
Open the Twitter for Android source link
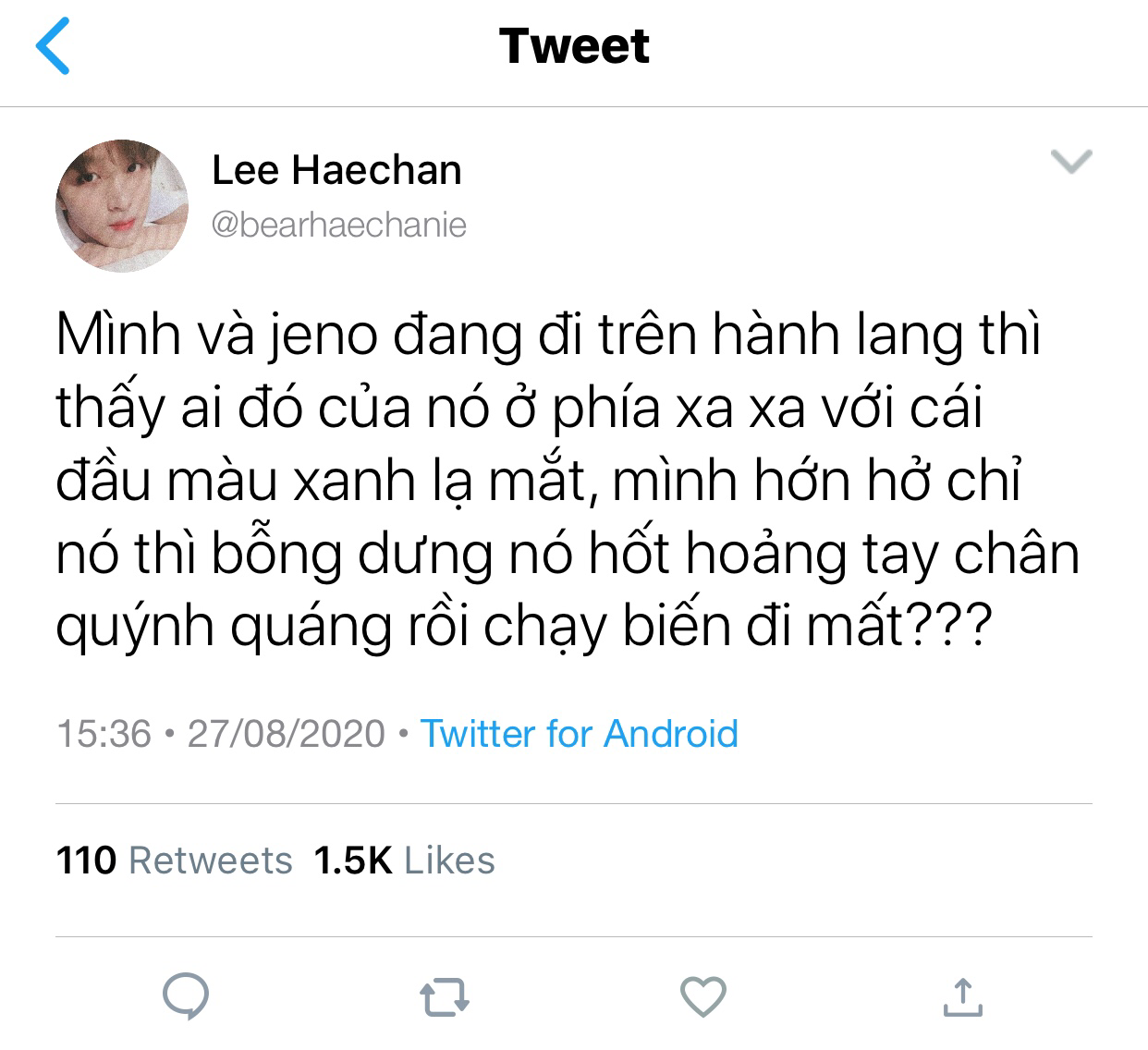(580, 734)
